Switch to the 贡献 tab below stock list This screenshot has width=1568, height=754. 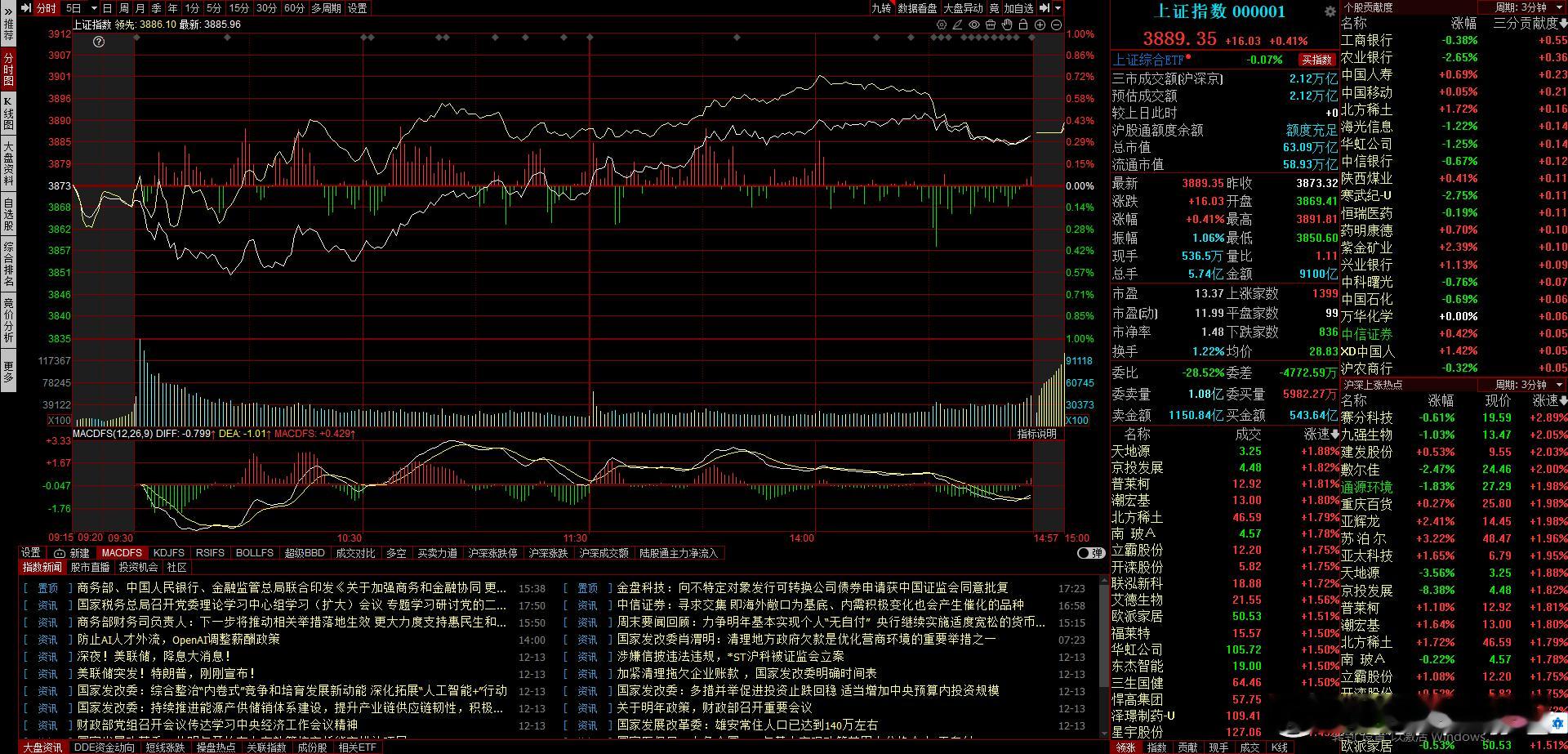1187,747
